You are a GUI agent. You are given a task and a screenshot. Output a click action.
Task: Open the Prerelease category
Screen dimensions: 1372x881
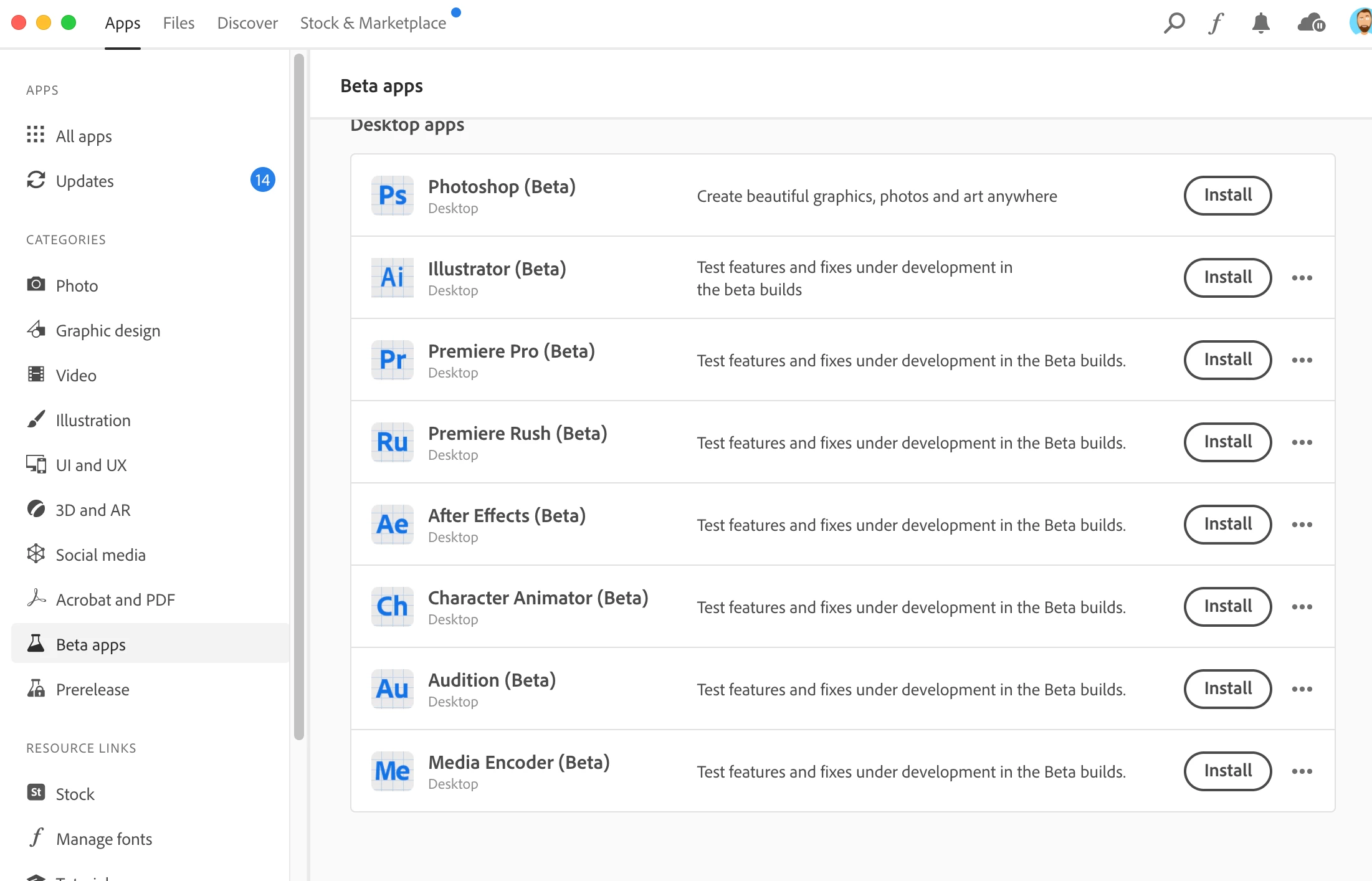coord(92,689)
